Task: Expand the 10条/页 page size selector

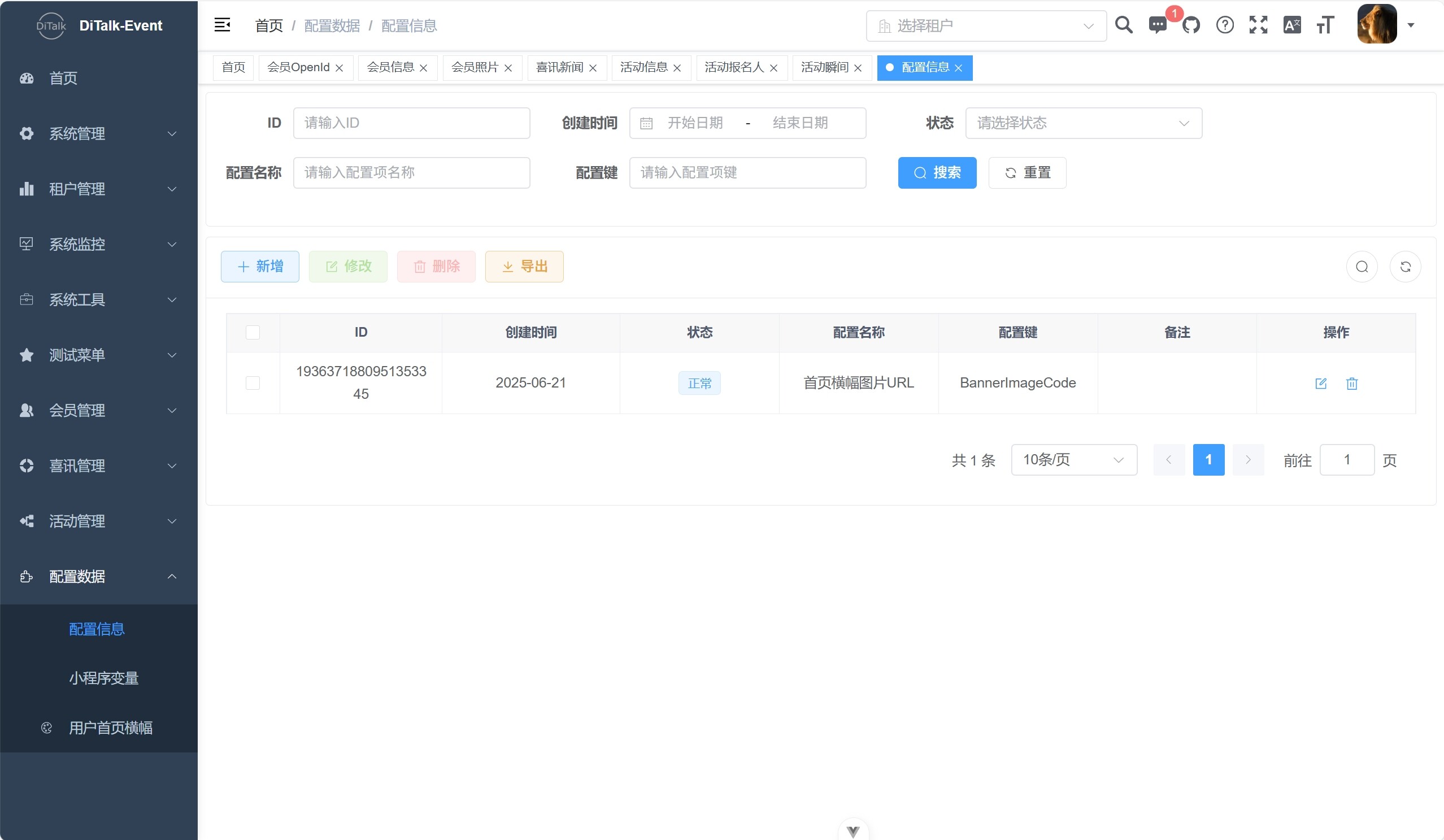Action: (x=1074, y=459)
